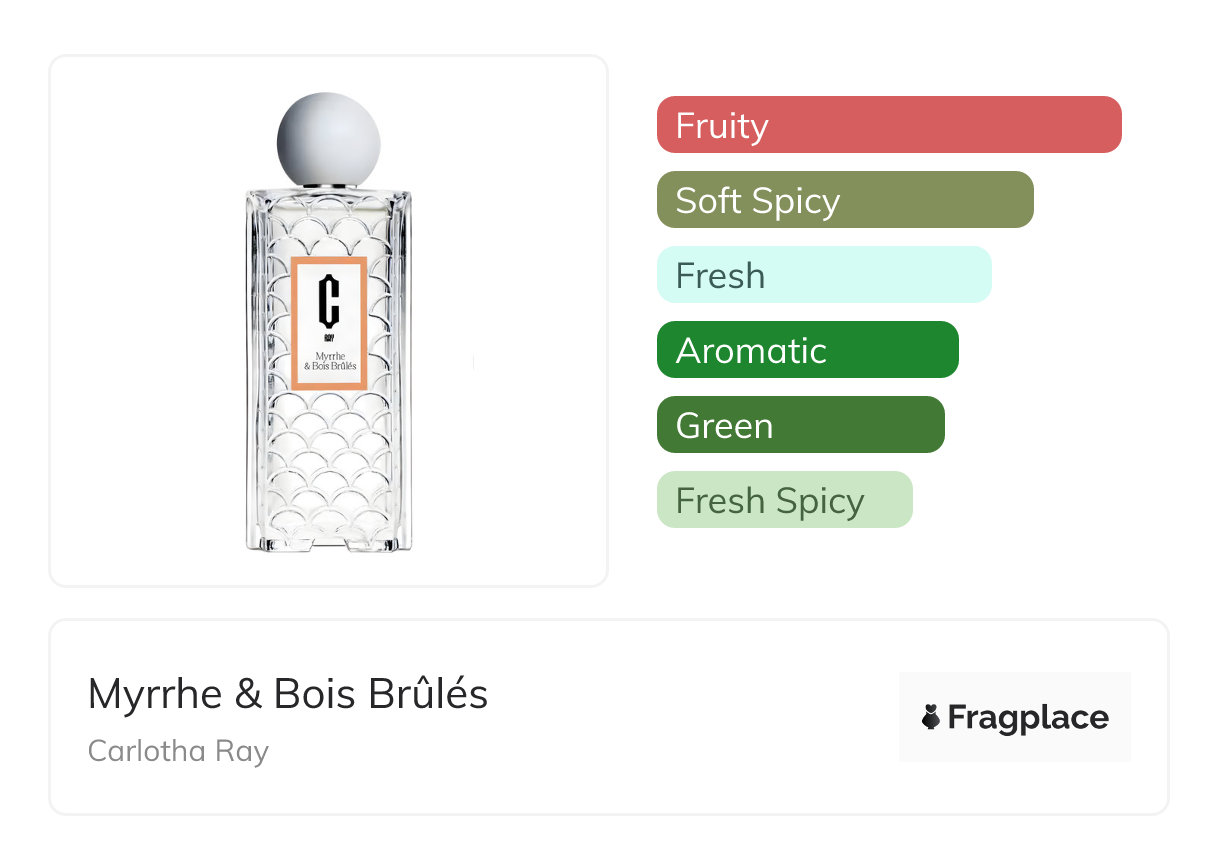
Task: Click the word Aromatic inside the green bar
Action: click(751, 351)
